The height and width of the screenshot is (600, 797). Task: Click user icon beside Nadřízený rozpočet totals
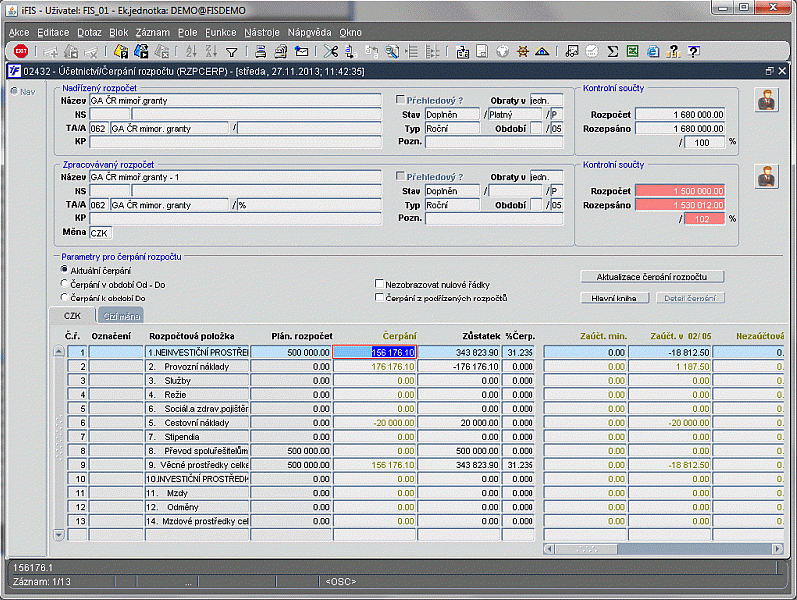tap(766, 100)
